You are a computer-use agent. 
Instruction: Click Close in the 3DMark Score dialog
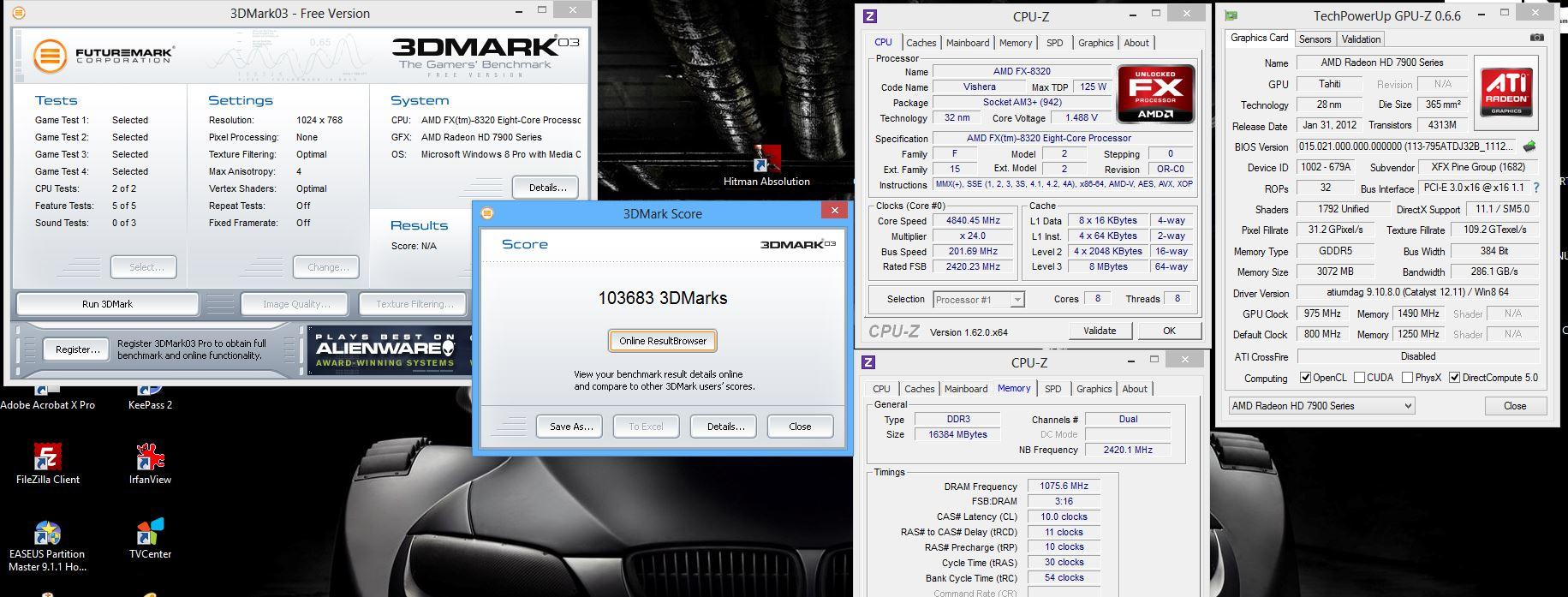800,427
